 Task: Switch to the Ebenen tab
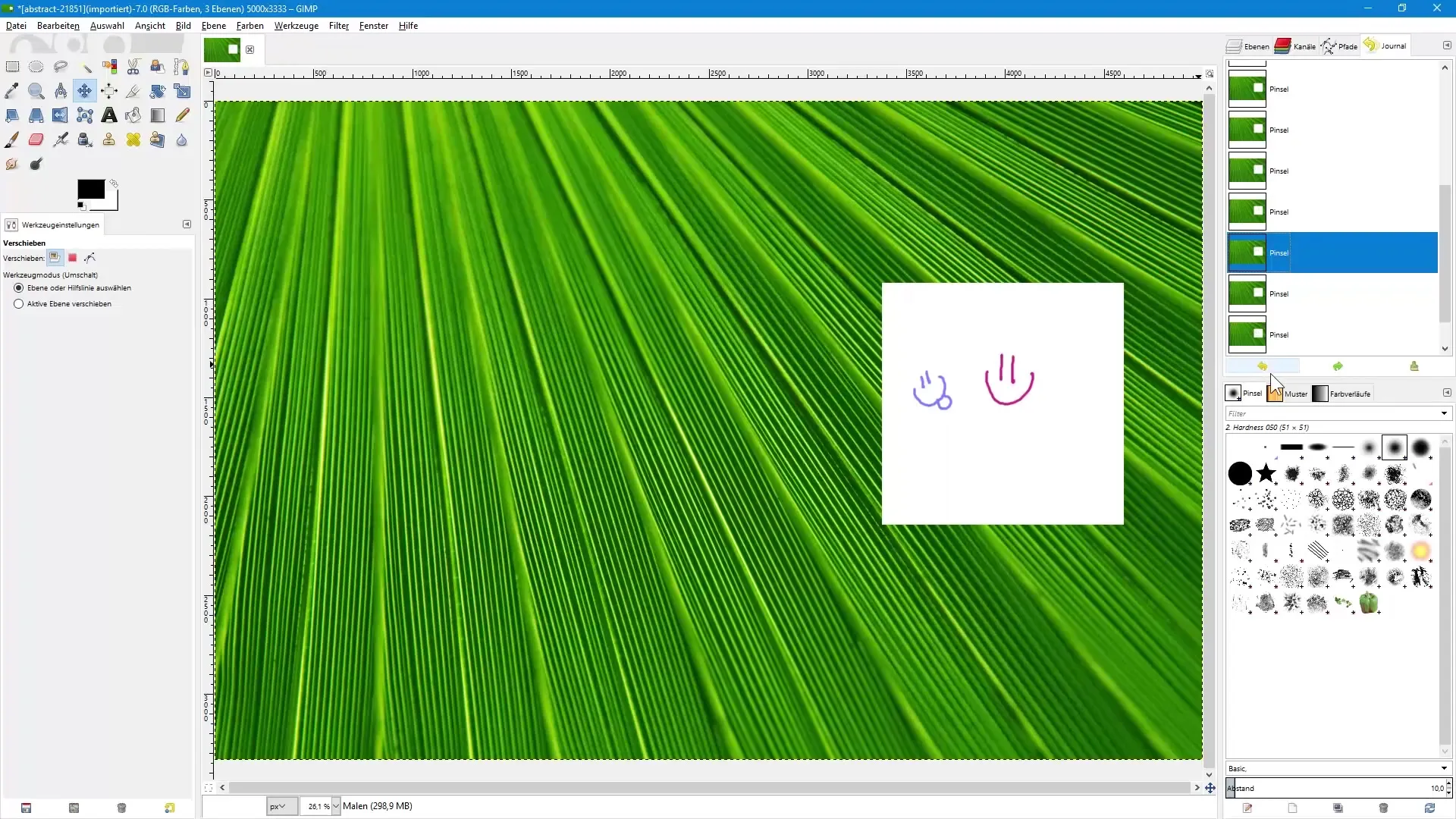[1247, 46]
